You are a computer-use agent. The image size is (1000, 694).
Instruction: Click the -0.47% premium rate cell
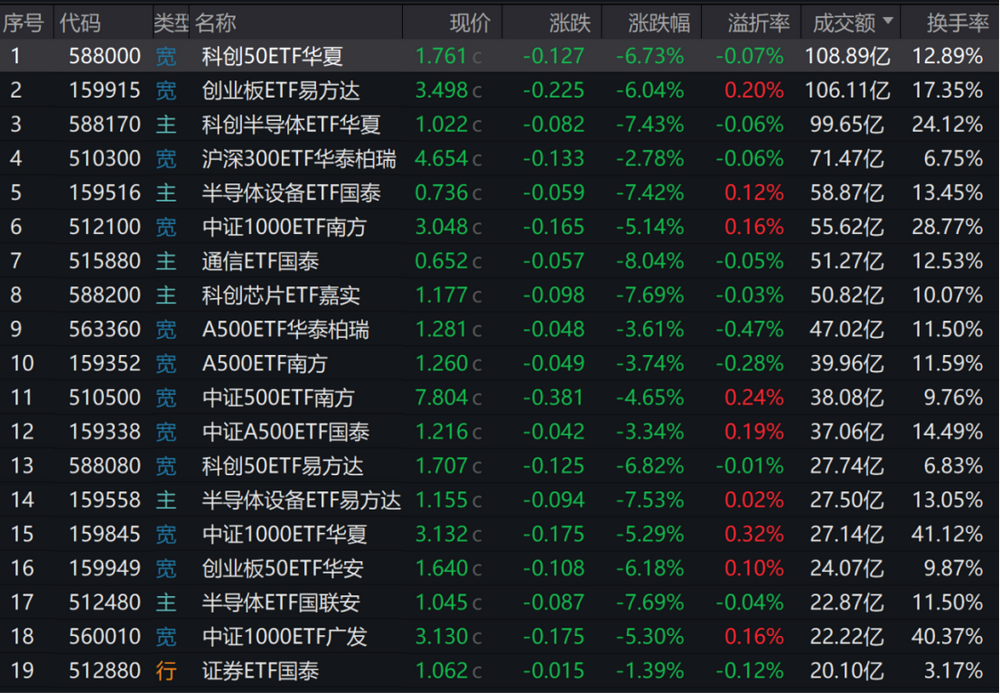749,329
